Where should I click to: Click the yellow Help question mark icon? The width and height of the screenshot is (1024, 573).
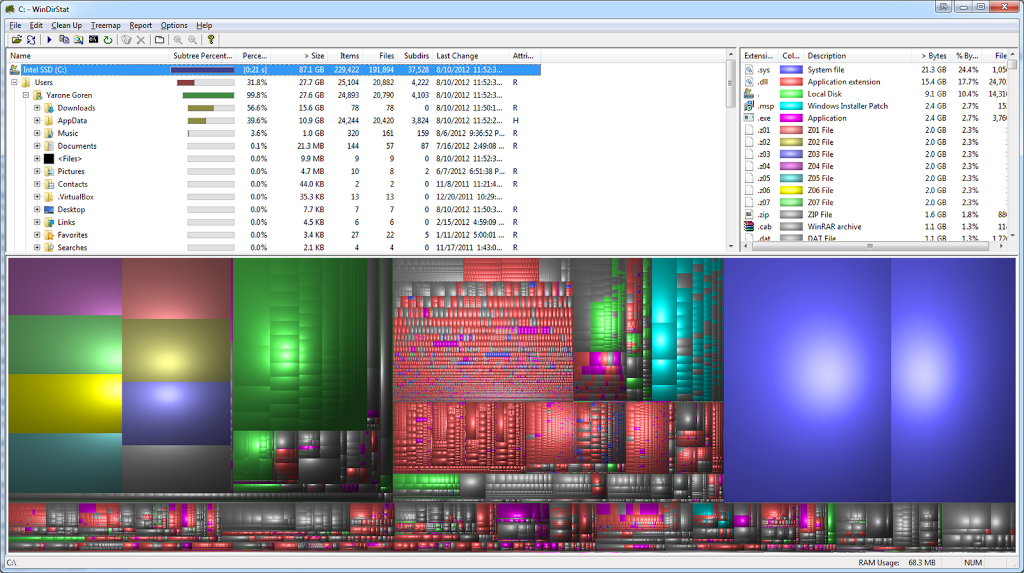click(211, 40)
